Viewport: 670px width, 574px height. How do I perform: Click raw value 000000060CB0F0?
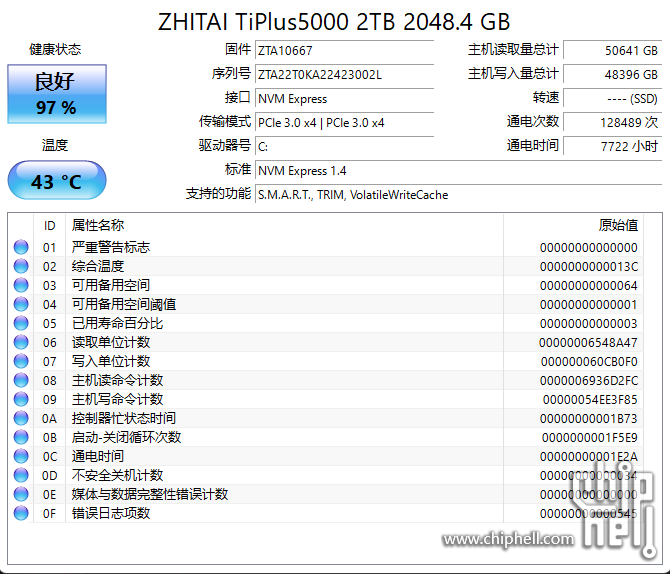point(589,362)
